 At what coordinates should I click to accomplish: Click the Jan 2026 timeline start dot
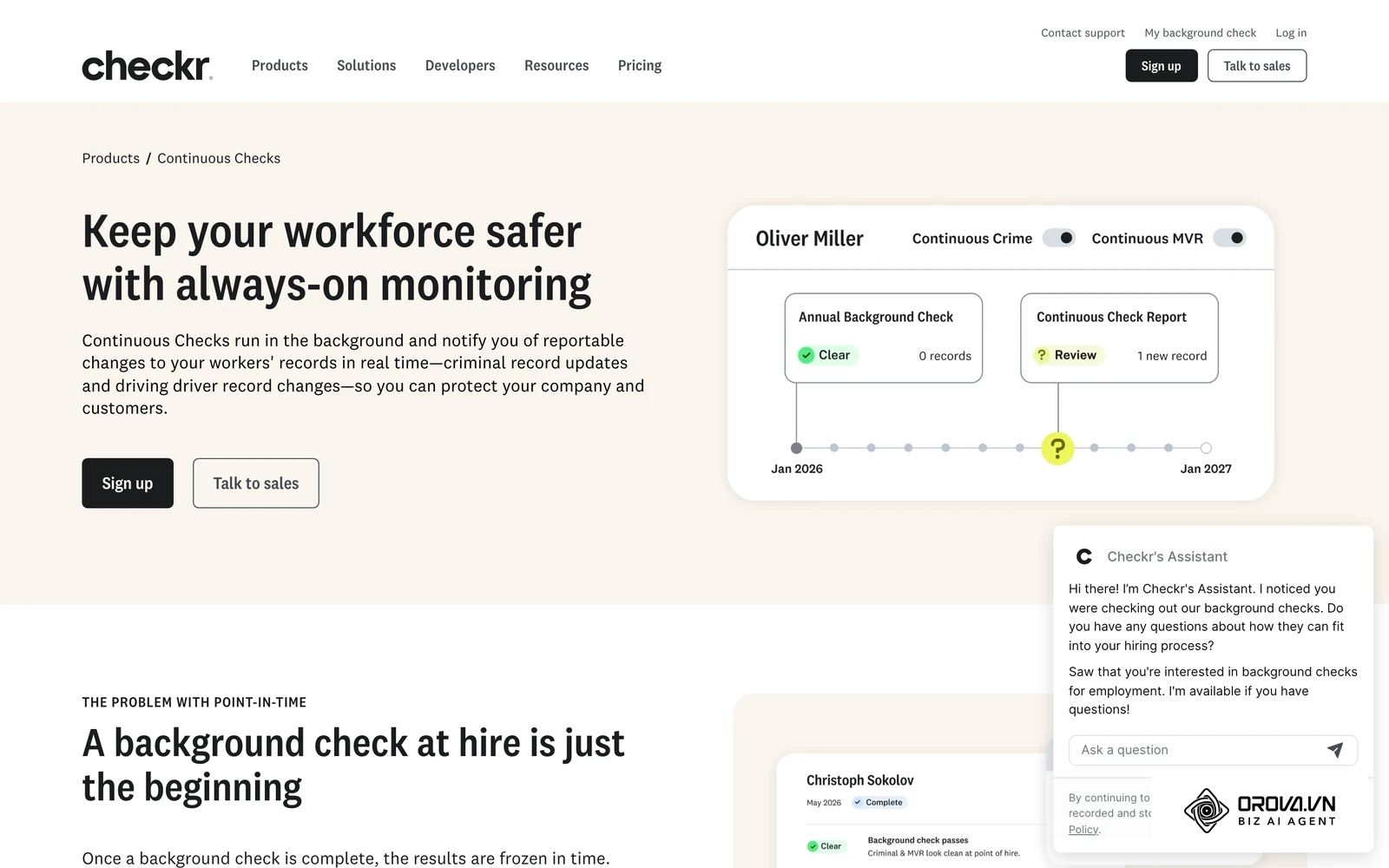(x=796, y=448)
